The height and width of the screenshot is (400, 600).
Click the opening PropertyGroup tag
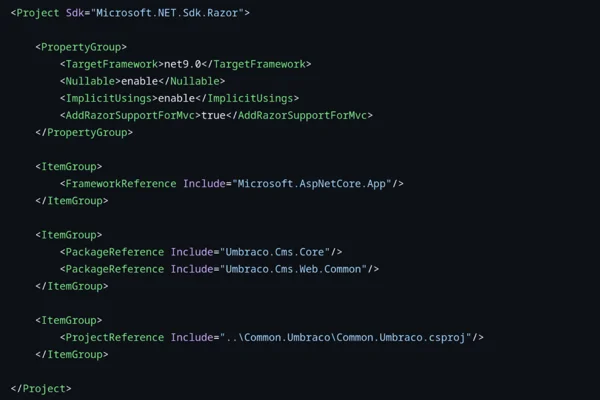(x=81, y=47)
